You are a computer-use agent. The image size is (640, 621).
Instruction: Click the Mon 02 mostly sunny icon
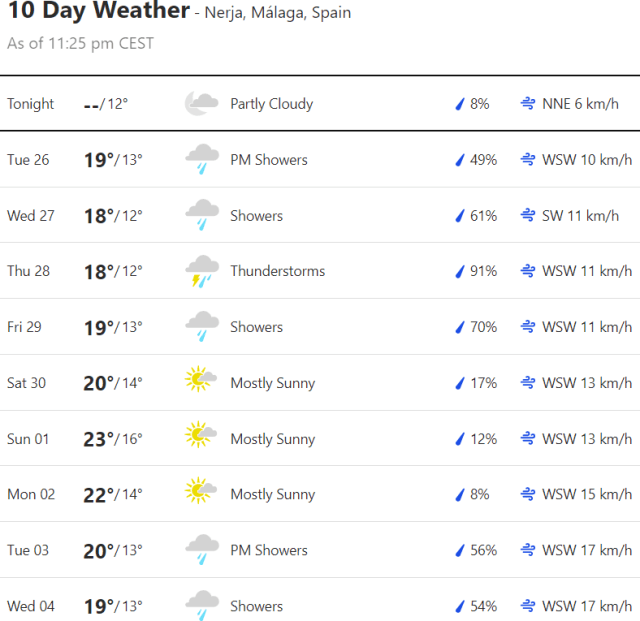202,494
